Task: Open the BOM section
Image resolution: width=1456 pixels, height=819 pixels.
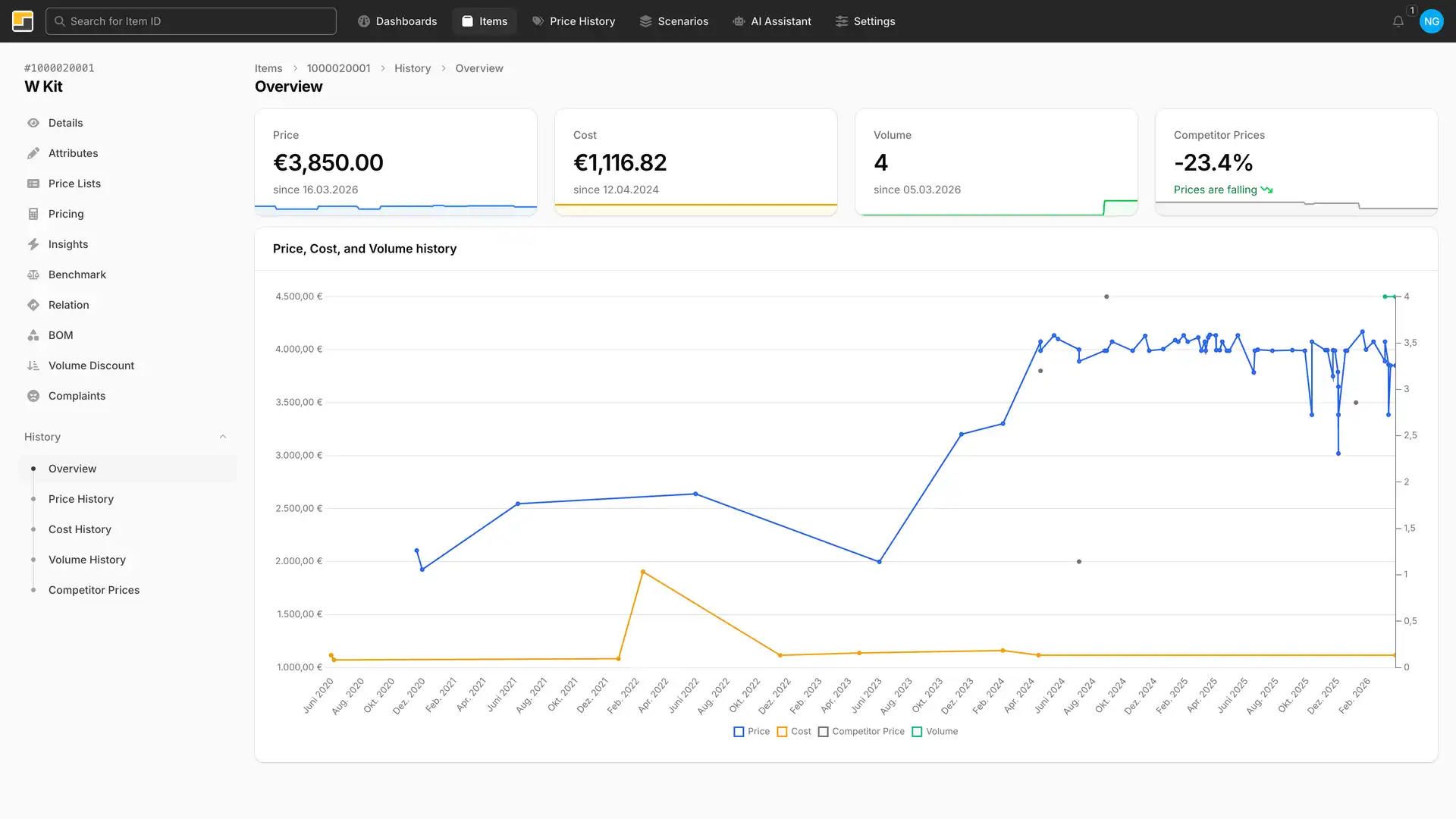Action: click(60, 335)
